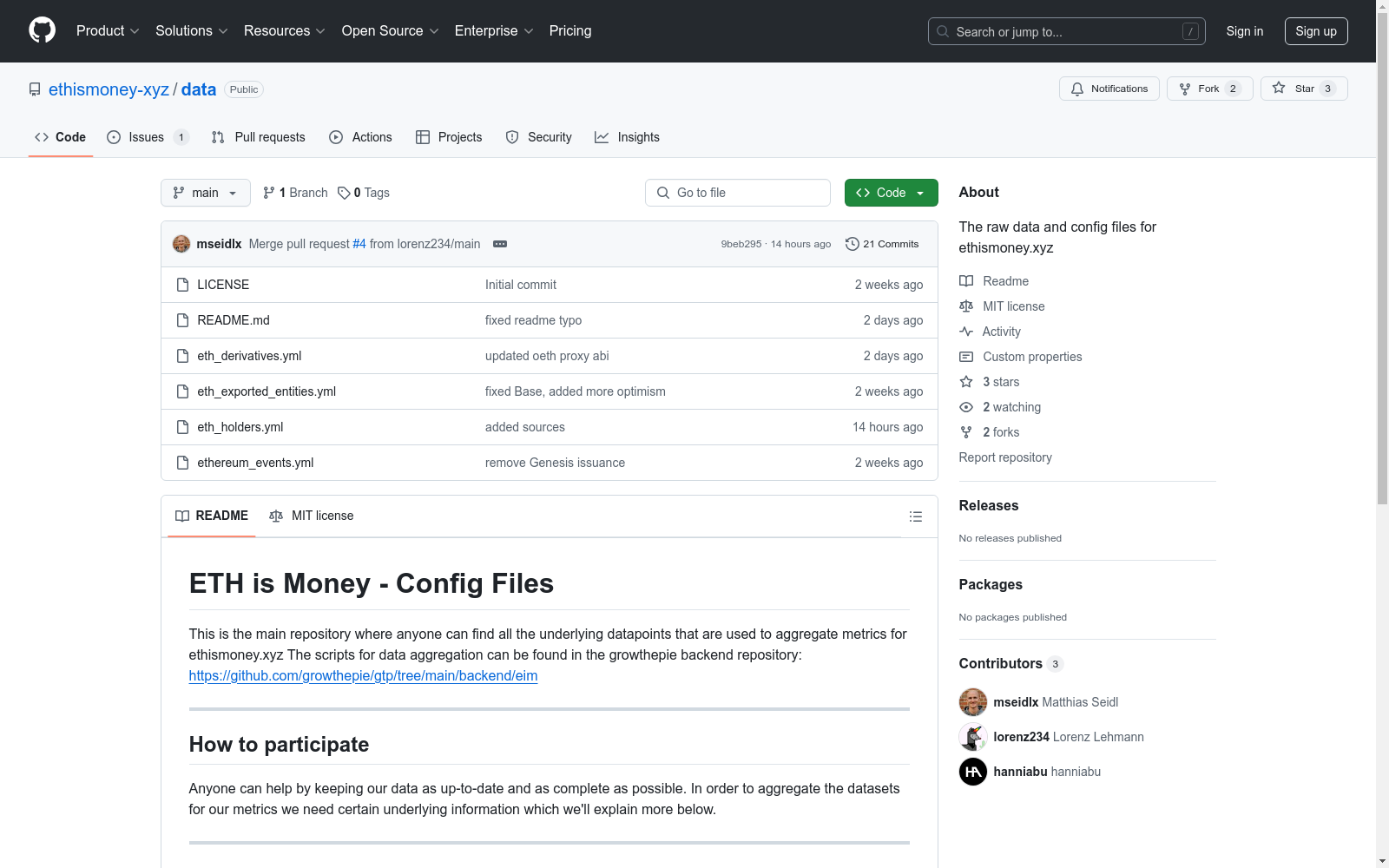The image size is (1389, 868).
Task: Click the mseidlx commit author avatar
Action: tap(181, 244)
